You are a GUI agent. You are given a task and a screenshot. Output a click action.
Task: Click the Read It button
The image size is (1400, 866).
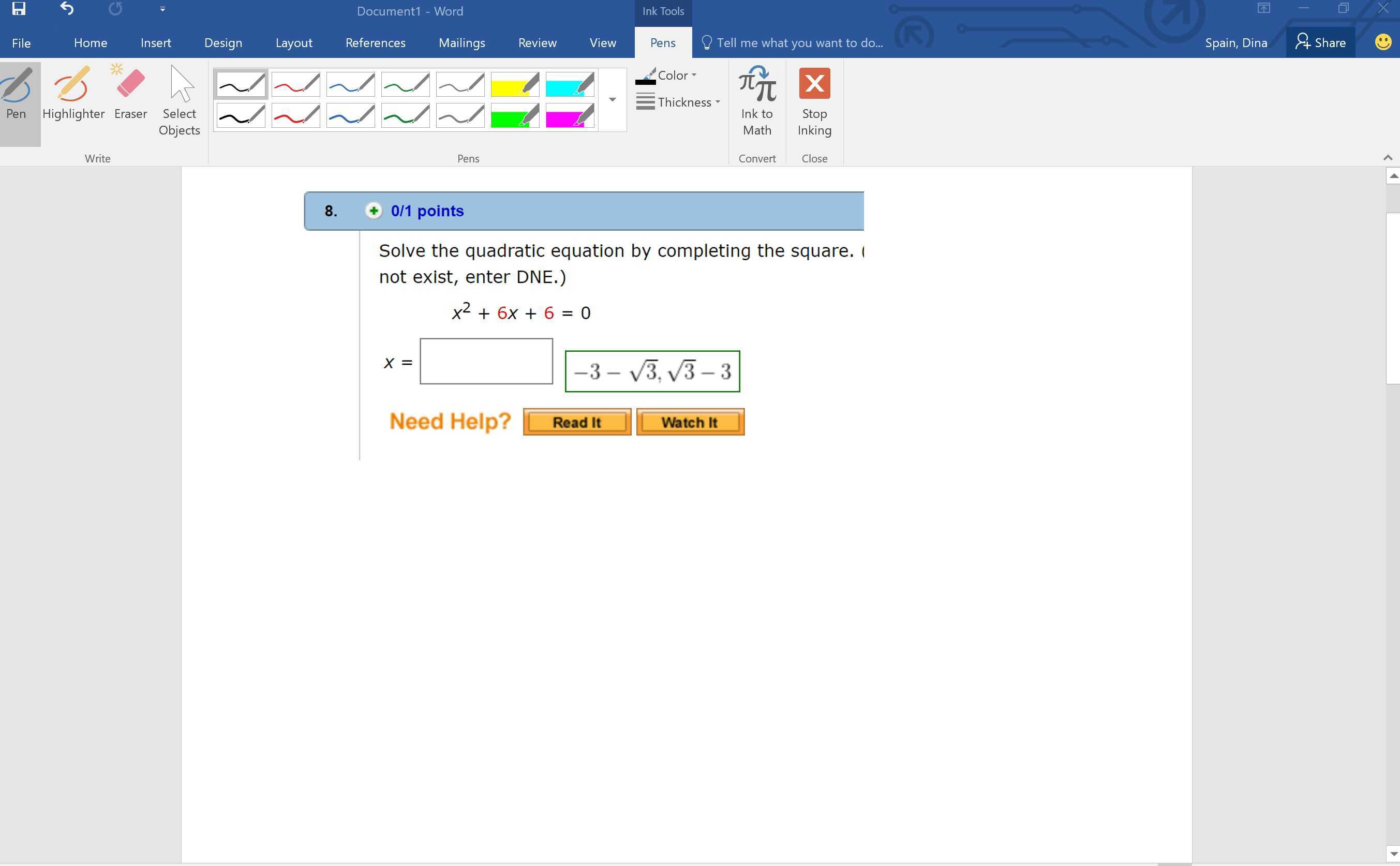(x=576, y=422)
